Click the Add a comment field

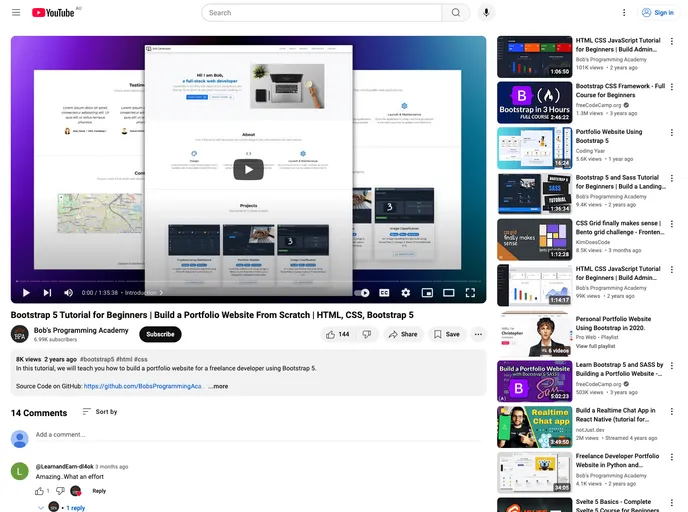tap(259, 435)
